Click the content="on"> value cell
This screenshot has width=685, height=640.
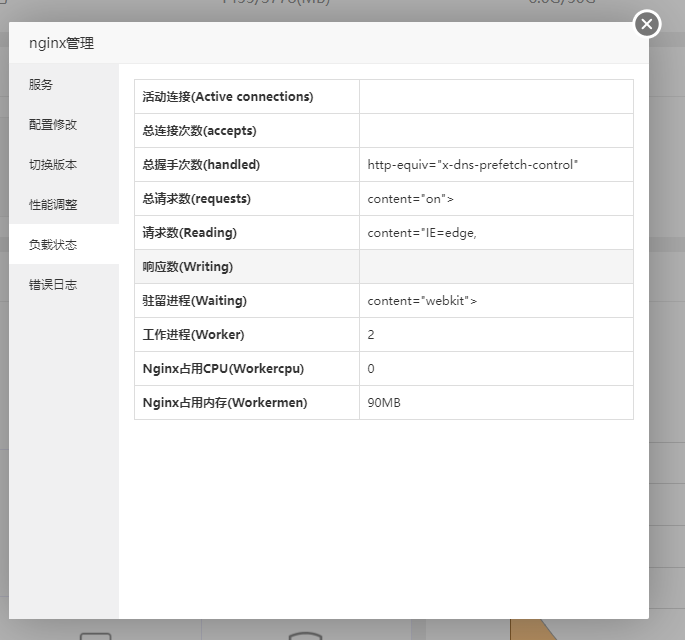pos(496,199)
